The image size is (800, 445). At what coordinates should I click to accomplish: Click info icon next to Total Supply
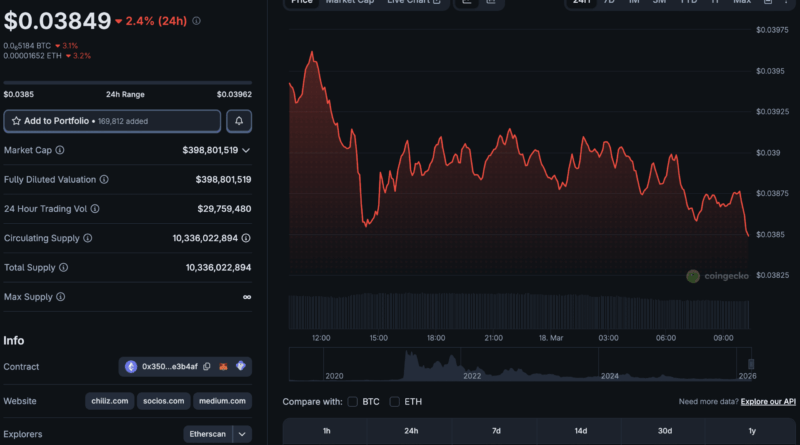pos(64,268)
